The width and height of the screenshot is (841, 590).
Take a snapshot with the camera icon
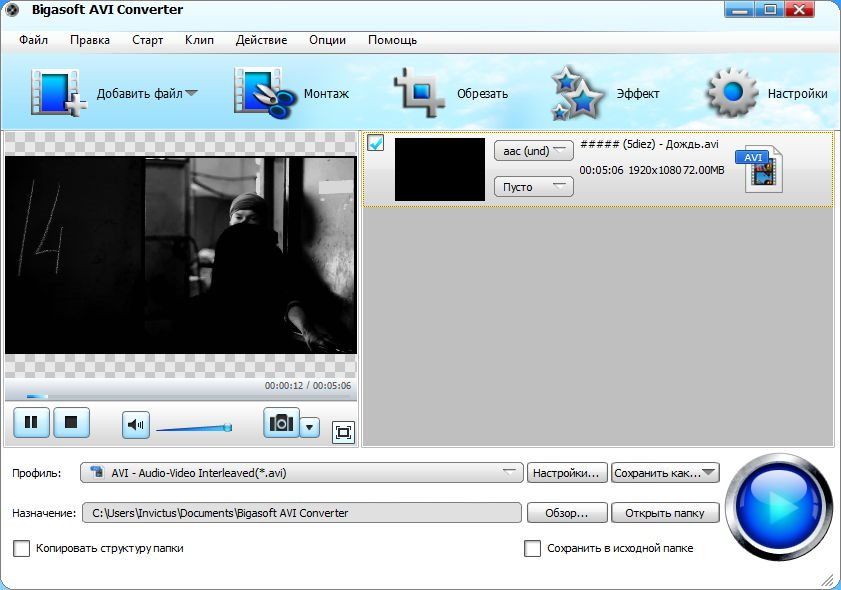pos(281,424)
